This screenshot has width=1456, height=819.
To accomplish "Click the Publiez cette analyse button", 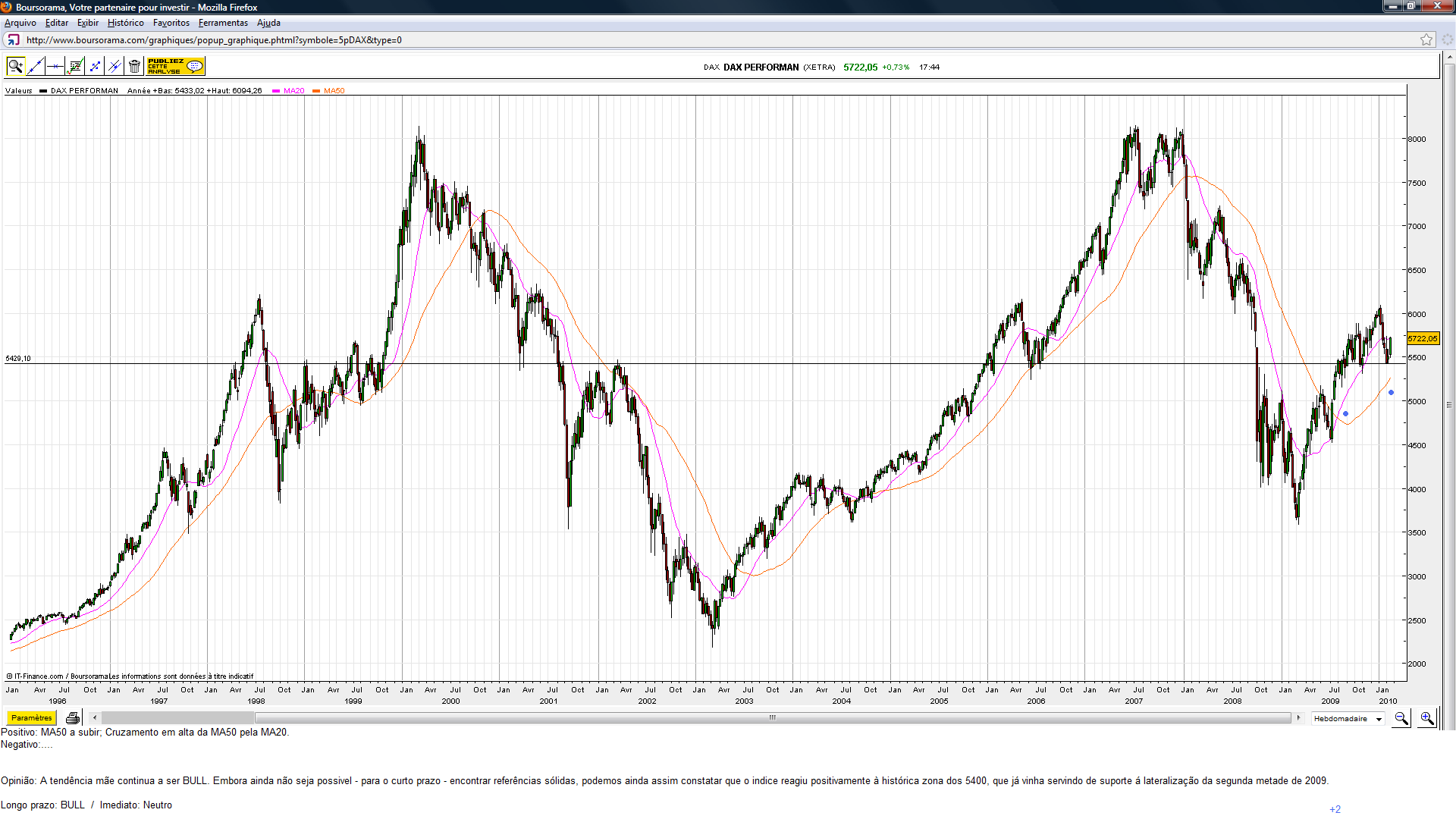I will tap(175, 67).
